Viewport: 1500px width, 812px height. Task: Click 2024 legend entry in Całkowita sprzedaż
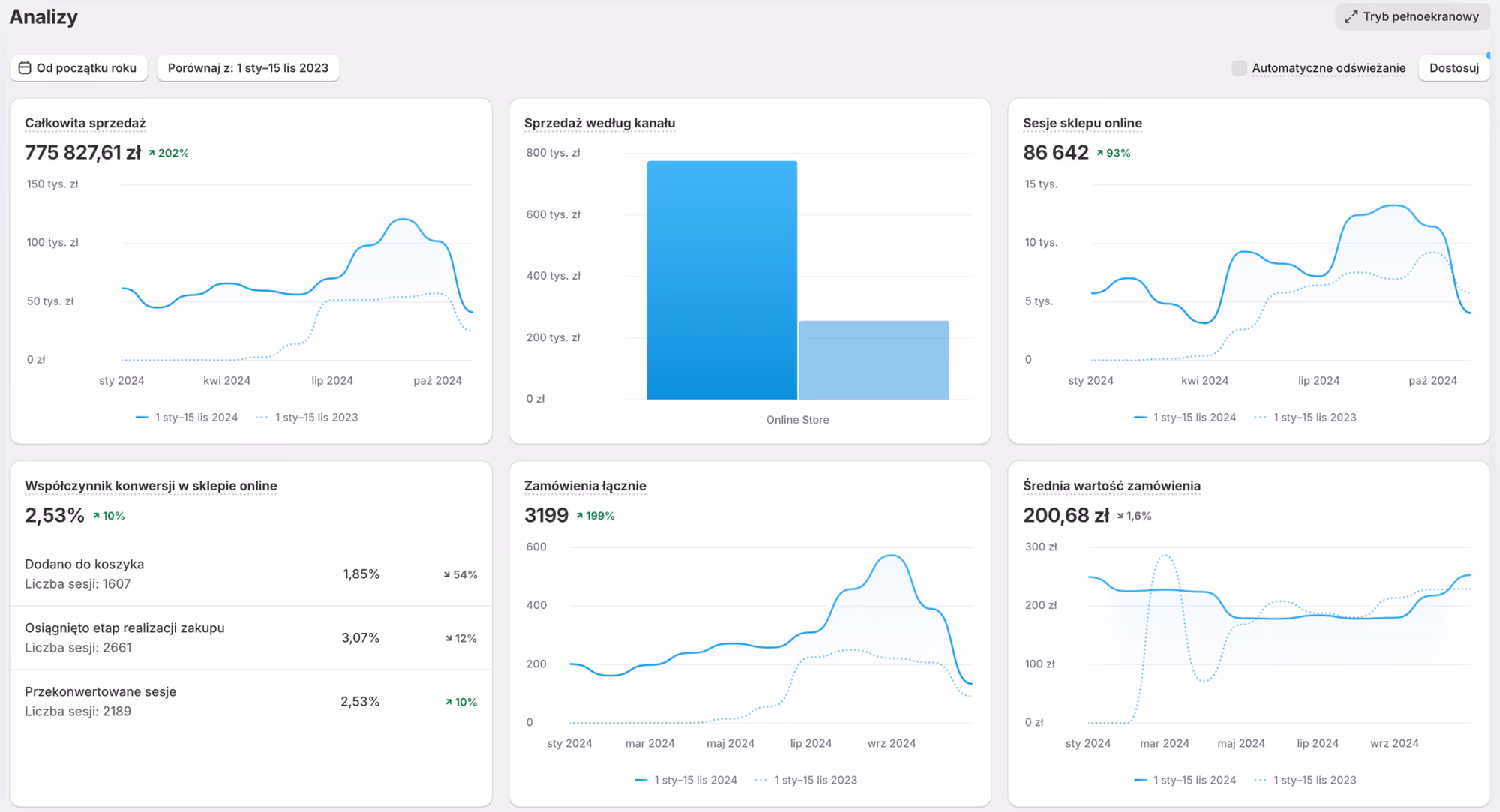coord(187,418)
